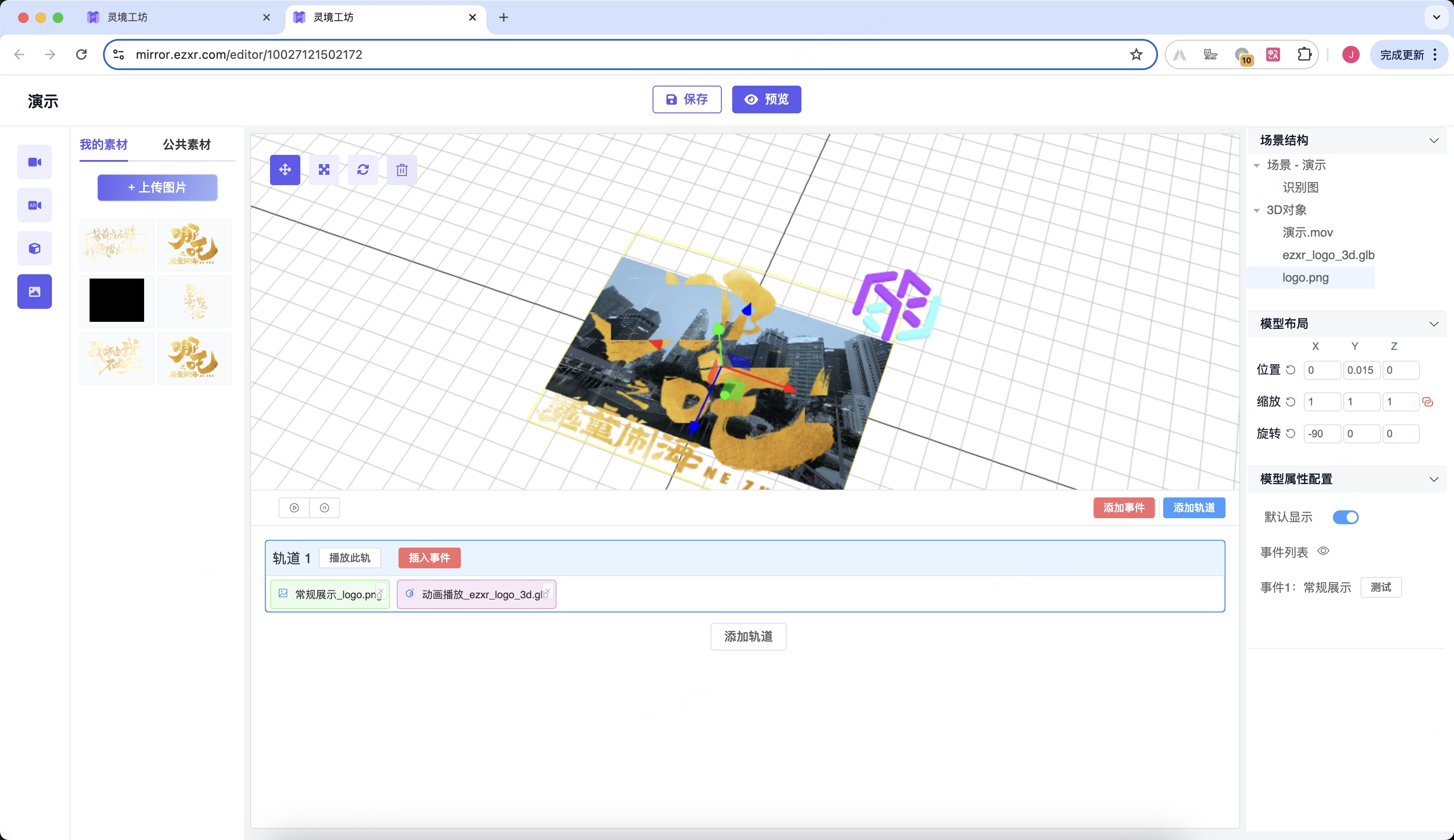Image resolution: width=1454 pixels, height=840 pixels.
Task: Click the 测试 button for event 1
Action: pyautogui.click(x=1381, y=587)
